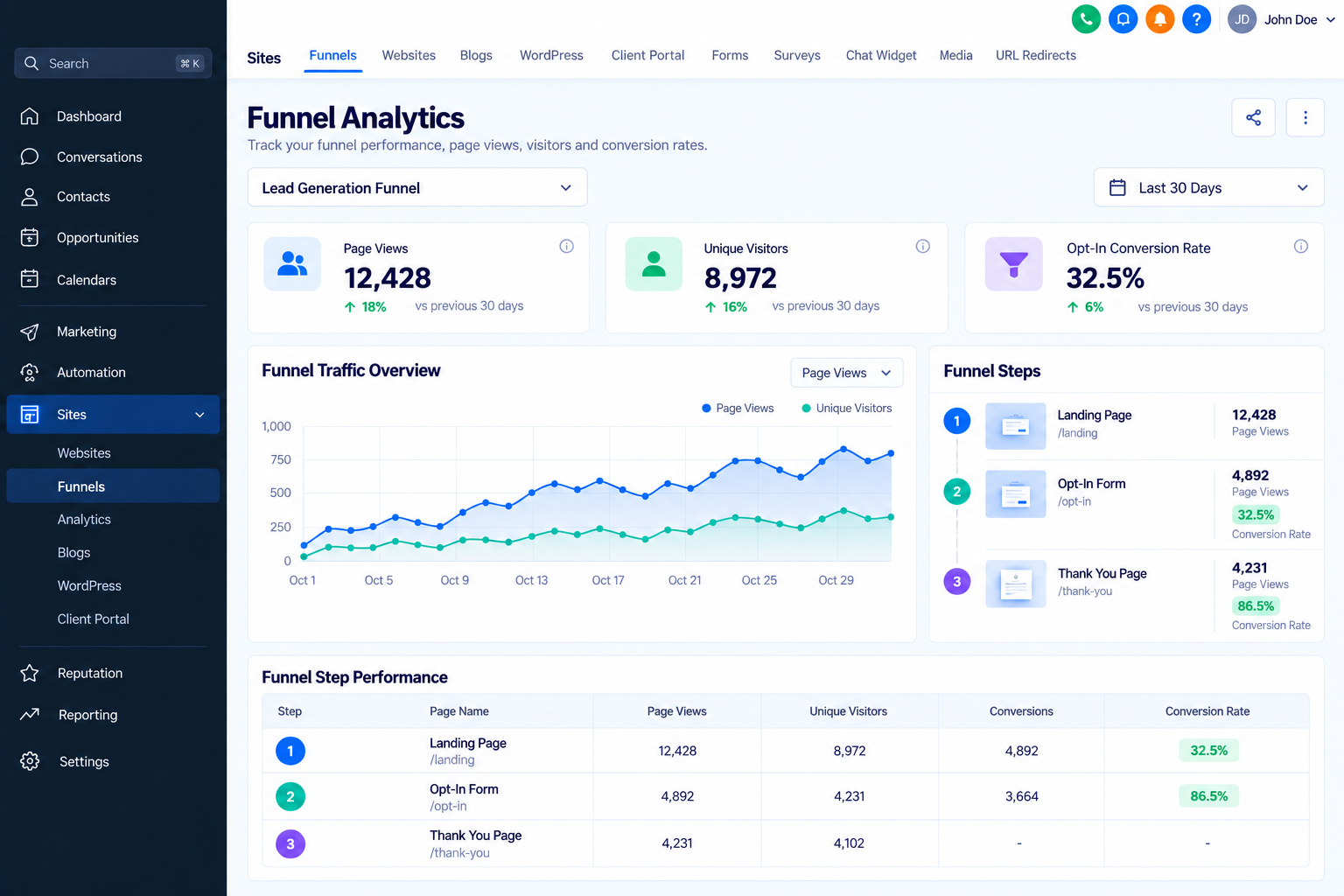This screenshot has height=896, width=1344.
Task: Open the three-dot more options menu
Action: (x=1305, y=117)
